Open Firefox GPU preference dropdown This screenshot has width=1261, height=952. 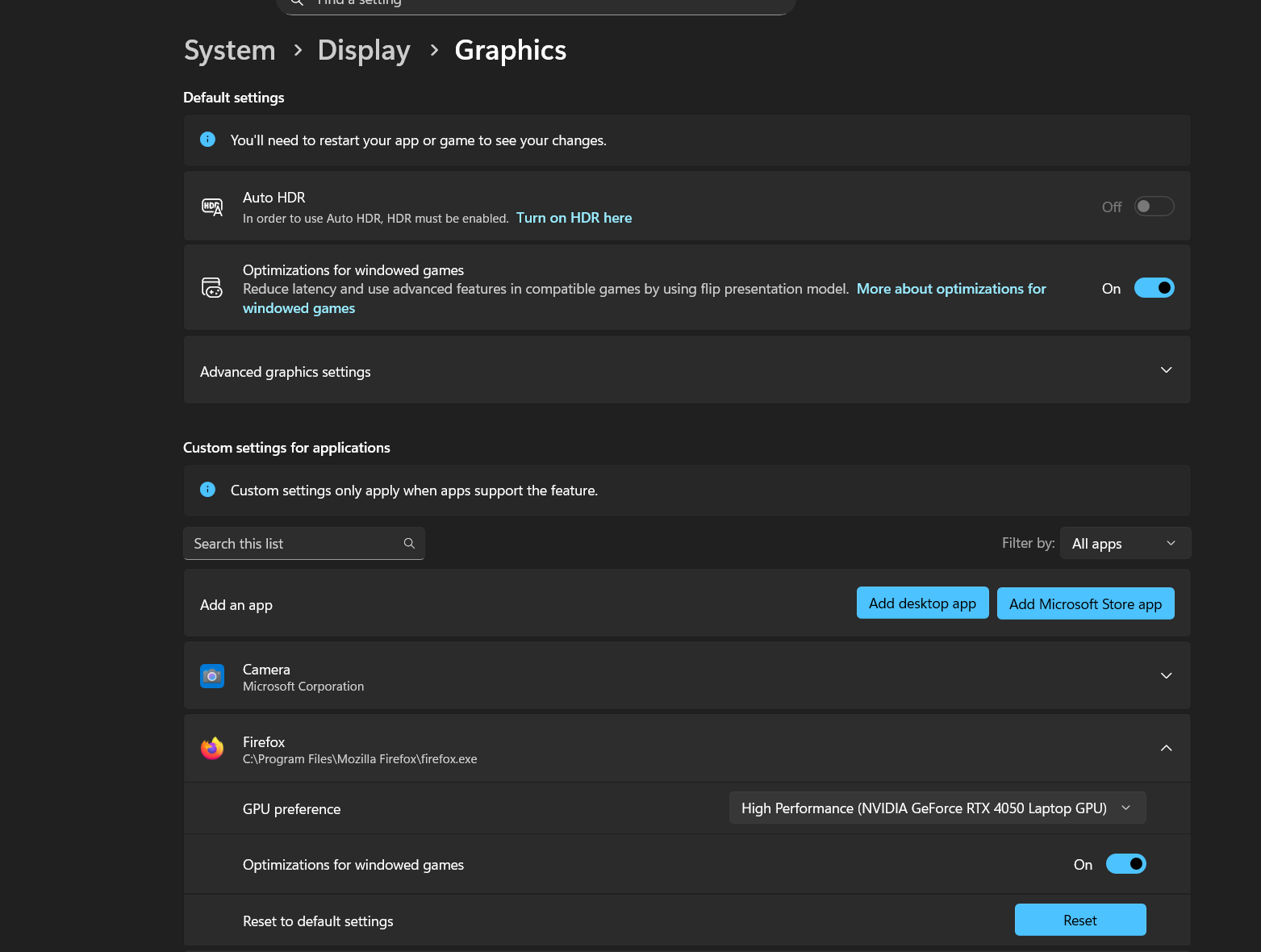click(x=937, y=808)
